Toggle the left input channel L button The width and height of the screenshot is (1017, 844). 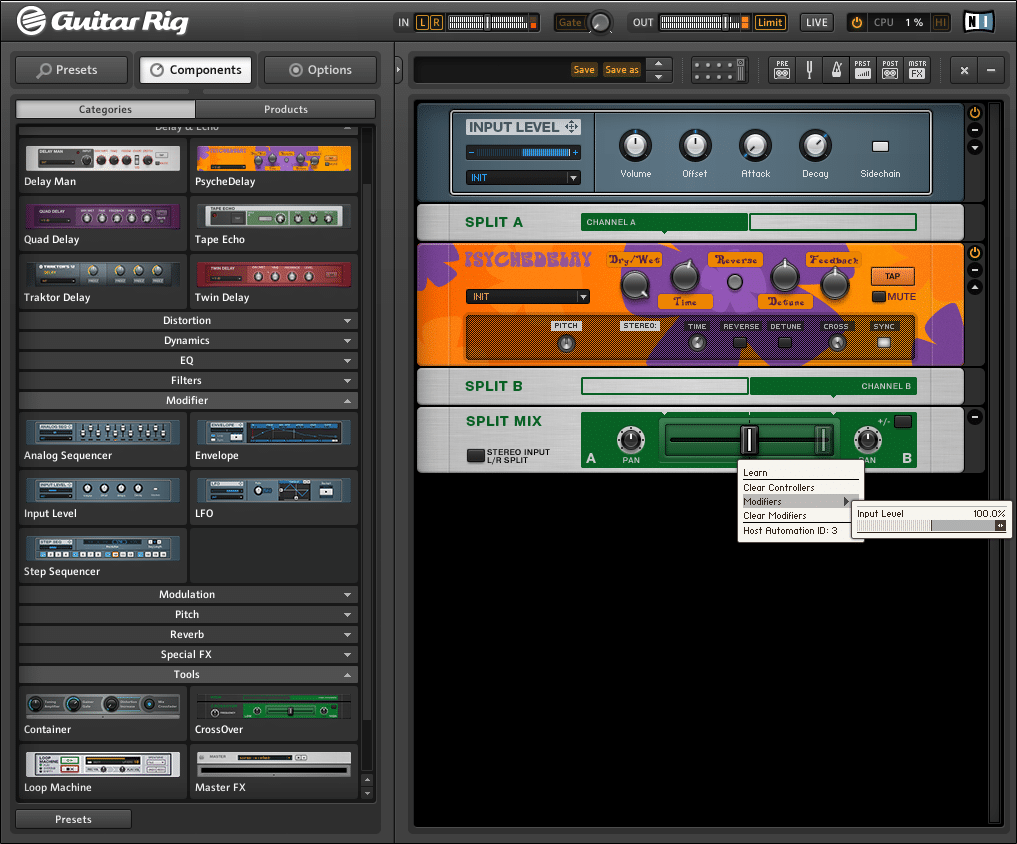click(423, 23)
